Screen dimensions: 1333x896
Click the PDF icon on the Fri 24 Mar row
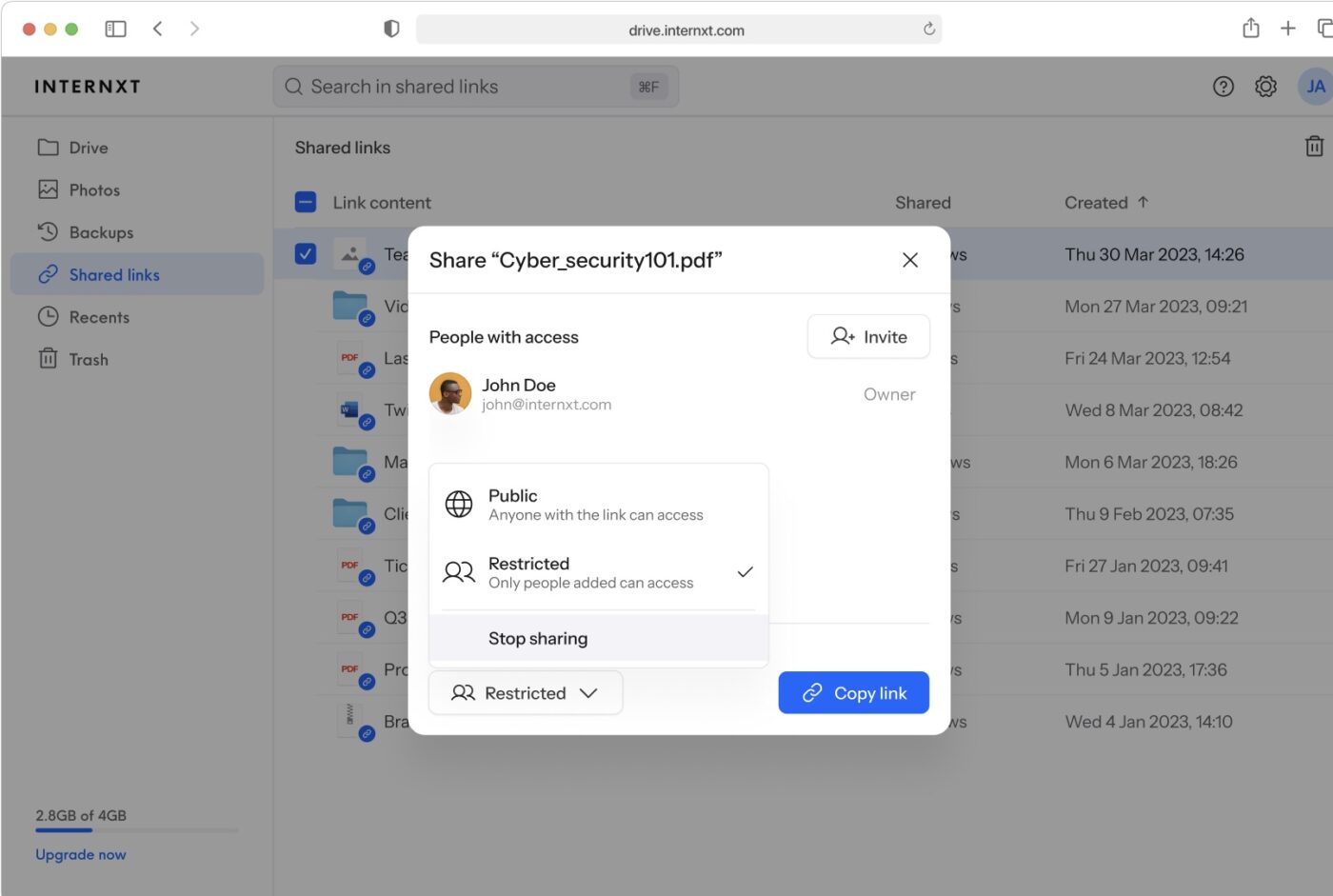[x=349, y=358]
